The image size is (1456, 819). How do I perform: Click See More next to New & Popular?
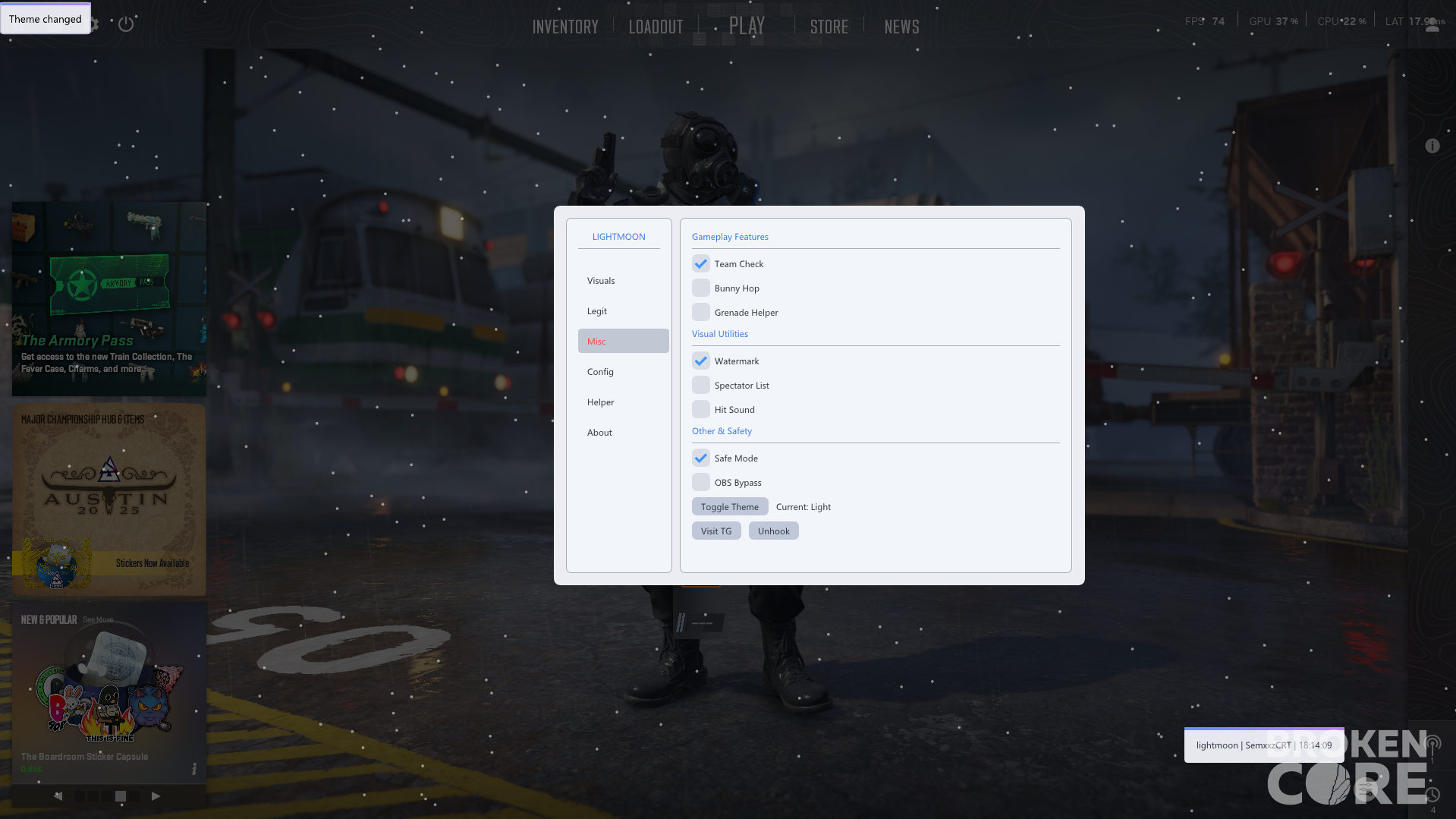pos(98,620)
